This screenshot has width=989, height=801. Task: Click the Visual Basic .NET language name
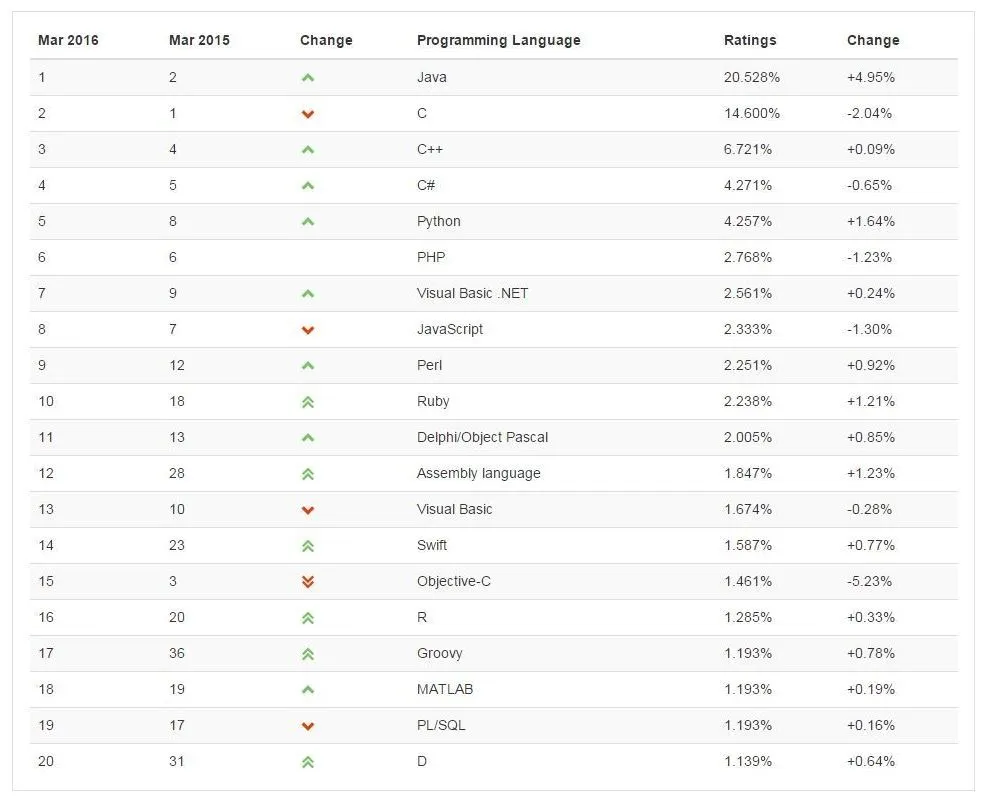472,293
